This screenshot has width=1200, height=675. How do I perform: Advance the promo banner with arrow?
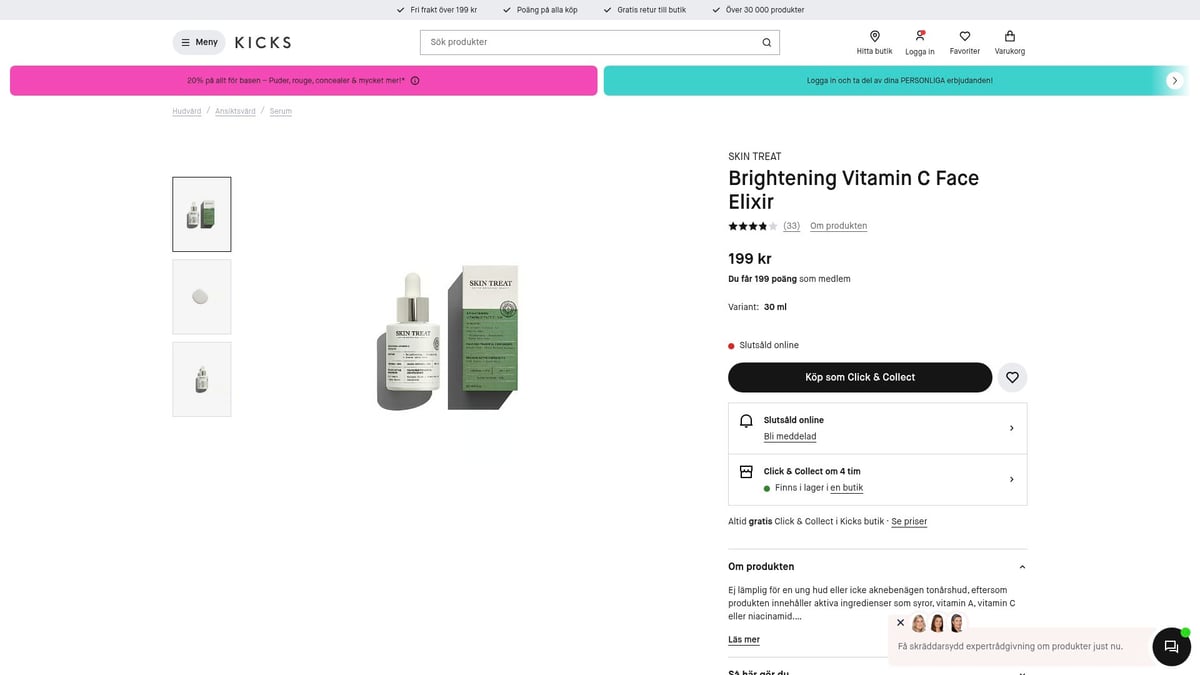(1175, 81)
